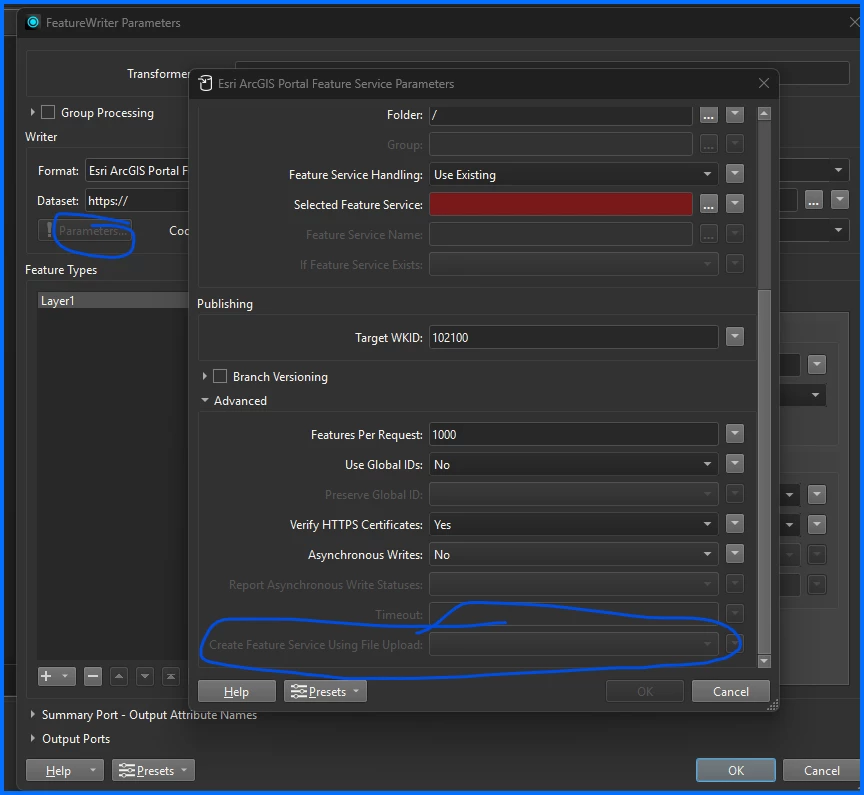Open Verify HTTPS Certificates dropdown
Image resolution: width=864 pixels, height=795 pixels.
[574, 524]
